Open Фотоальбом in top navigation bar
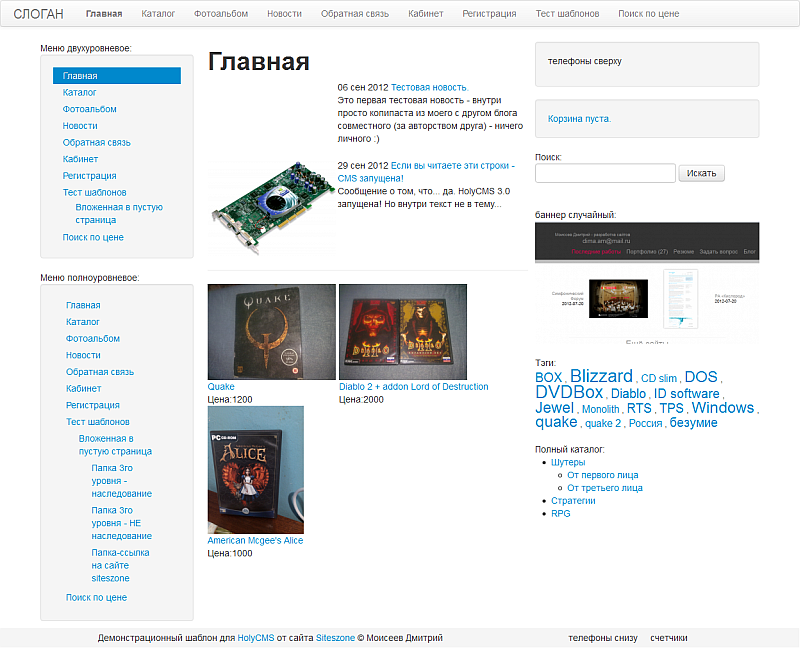This screenshot has height=648, width=800. tap(221, 14)
